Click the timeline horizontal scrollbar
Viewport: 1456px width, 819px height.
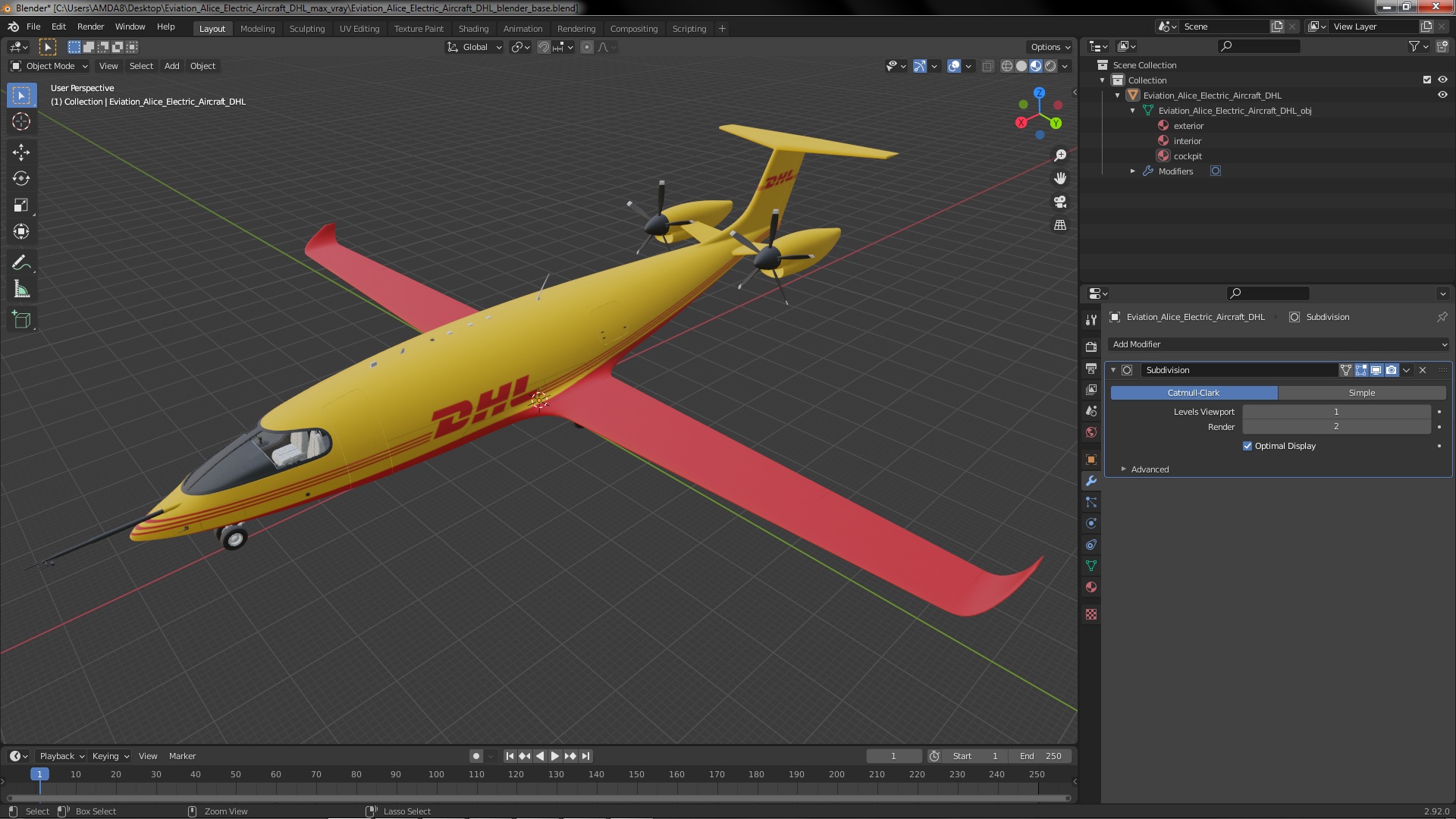click(538, 798)
